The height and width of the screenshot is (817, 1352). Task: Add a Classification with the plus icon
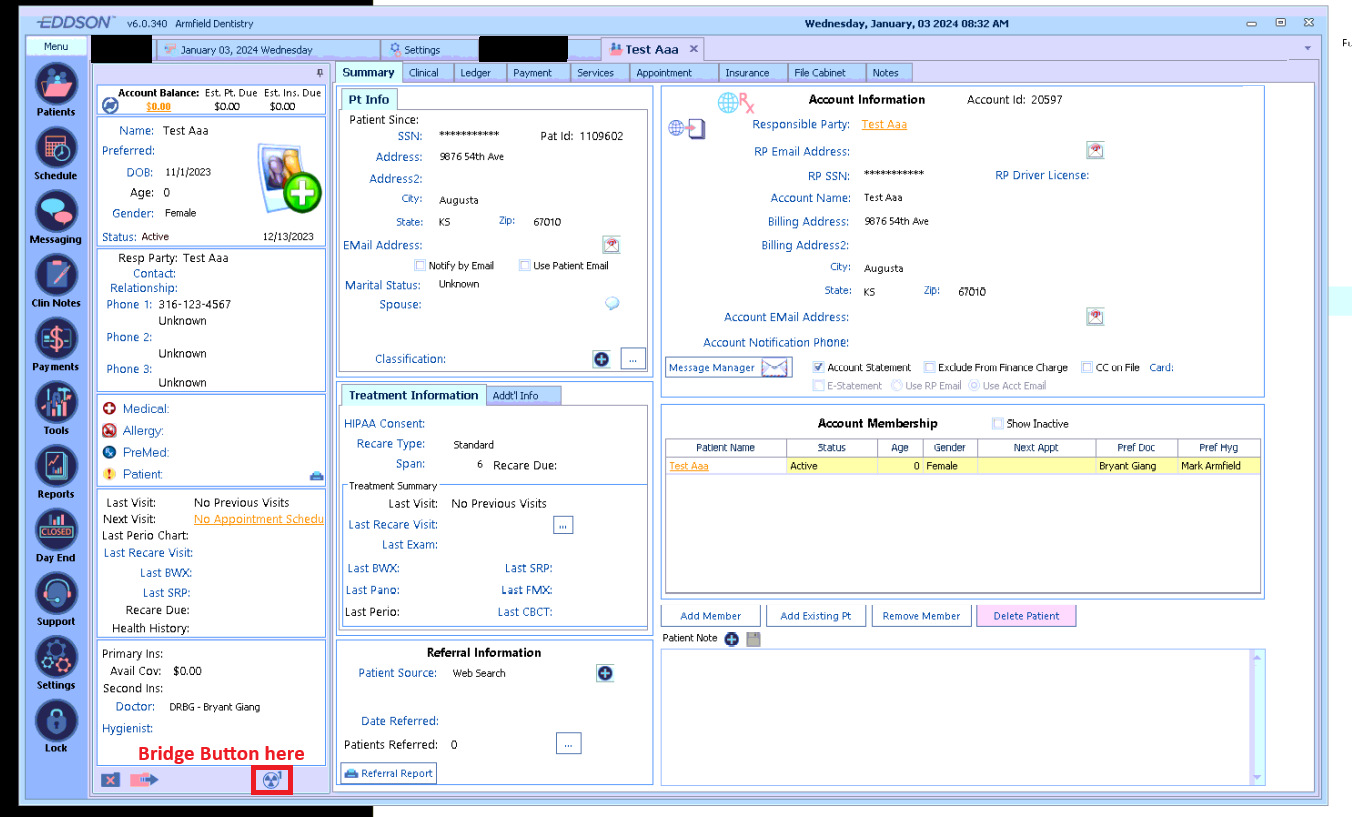(601, 359)
